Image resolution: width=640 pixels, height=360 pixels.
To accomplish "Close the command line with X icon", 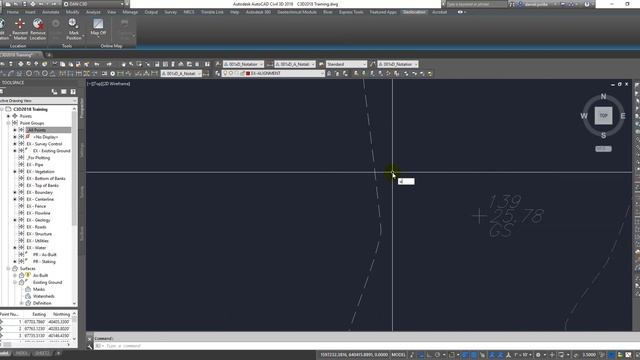I will 90,339.
